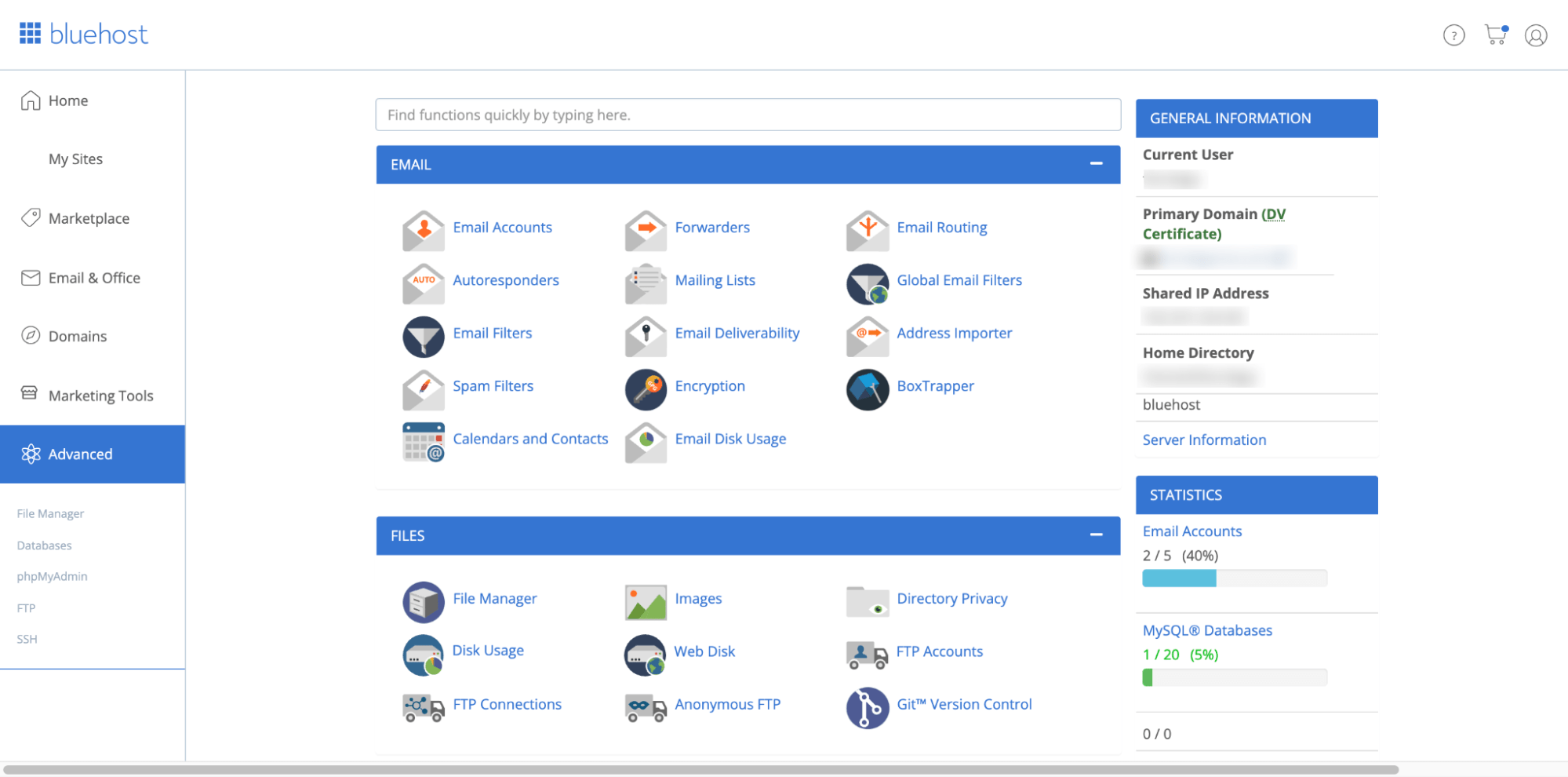
Task: Click the '1 / 20 (5%)' usage text
Action: (x=1180, y=655)
